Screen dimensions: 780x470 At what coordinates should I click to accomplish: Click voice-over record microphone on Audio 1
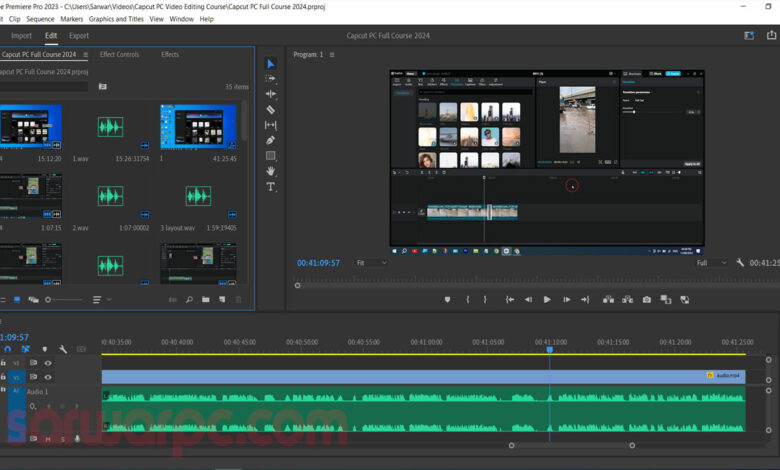pyautogui.click(x=77, y=439)
